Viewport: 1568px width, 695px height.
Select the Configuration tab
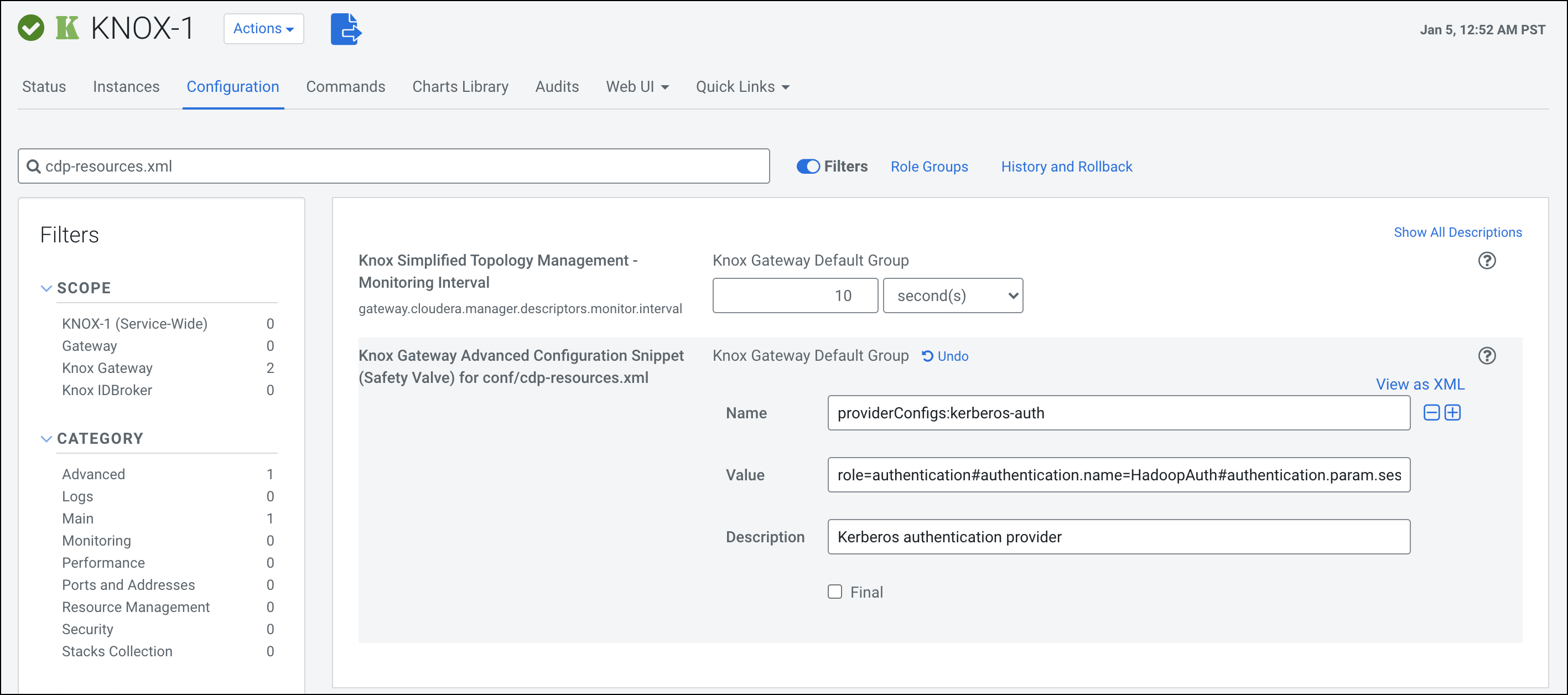(x=232, y=86)
